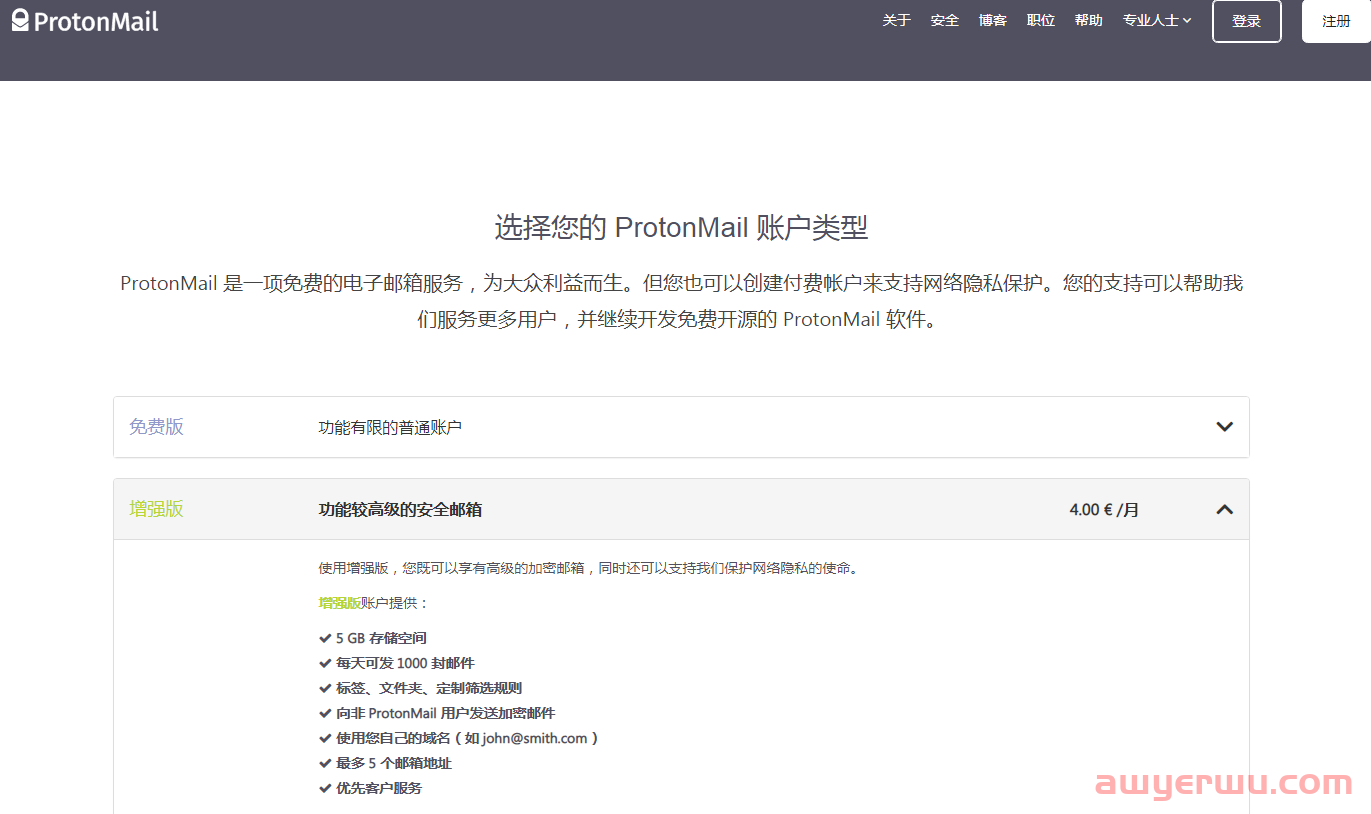Viewport: 1371px width, 814px height.
Task: Click the 功能较高级的安全邮箱 heading
Action: pos(400,510)
